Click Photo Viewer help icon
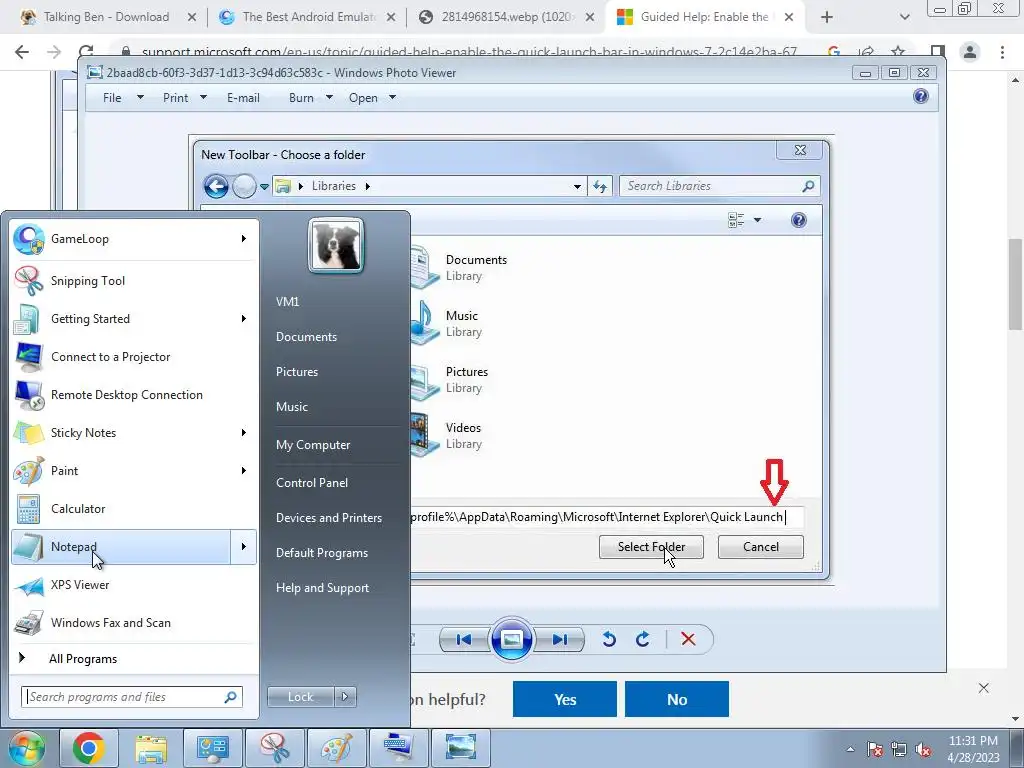The width and height of the screenshot is (1024, 768). click(921, 97)
